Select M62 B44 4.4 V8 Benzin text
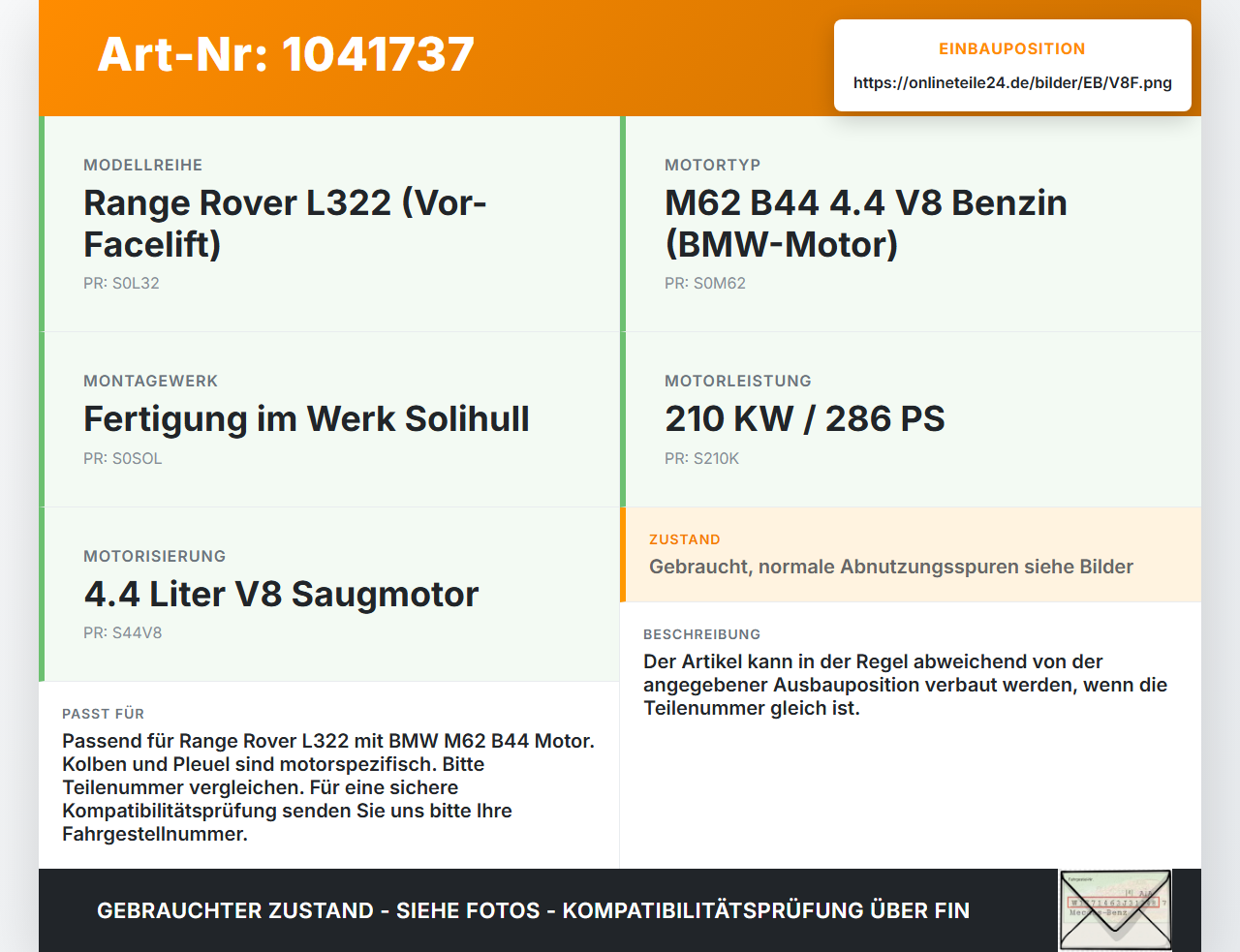The image size is (1240, 952). point(866,223)
